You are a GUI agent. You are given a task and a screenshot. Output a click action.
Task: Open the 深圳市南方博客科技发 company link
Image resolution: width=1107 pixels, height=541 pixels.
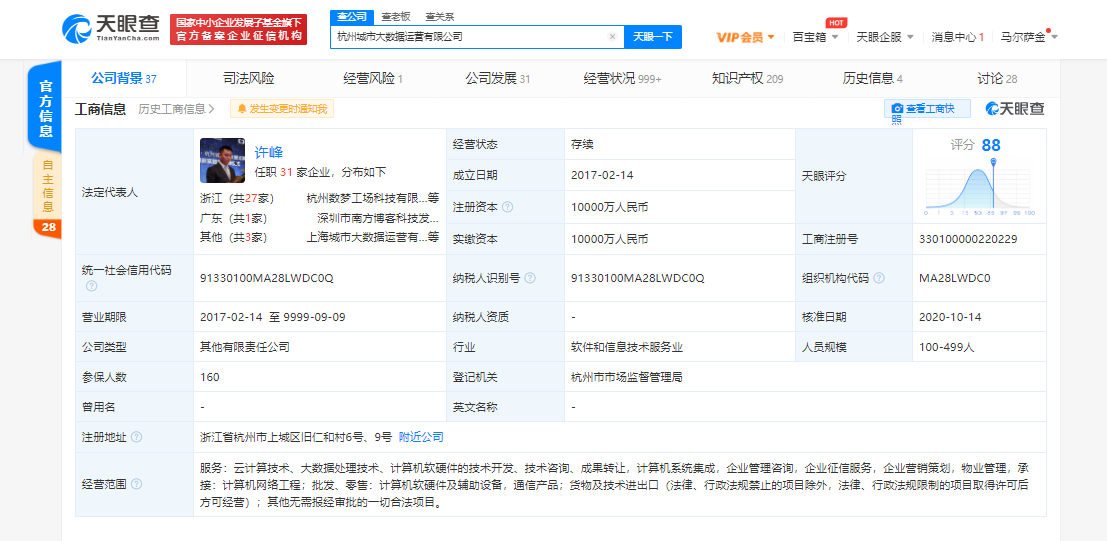[x=378, y=218]
